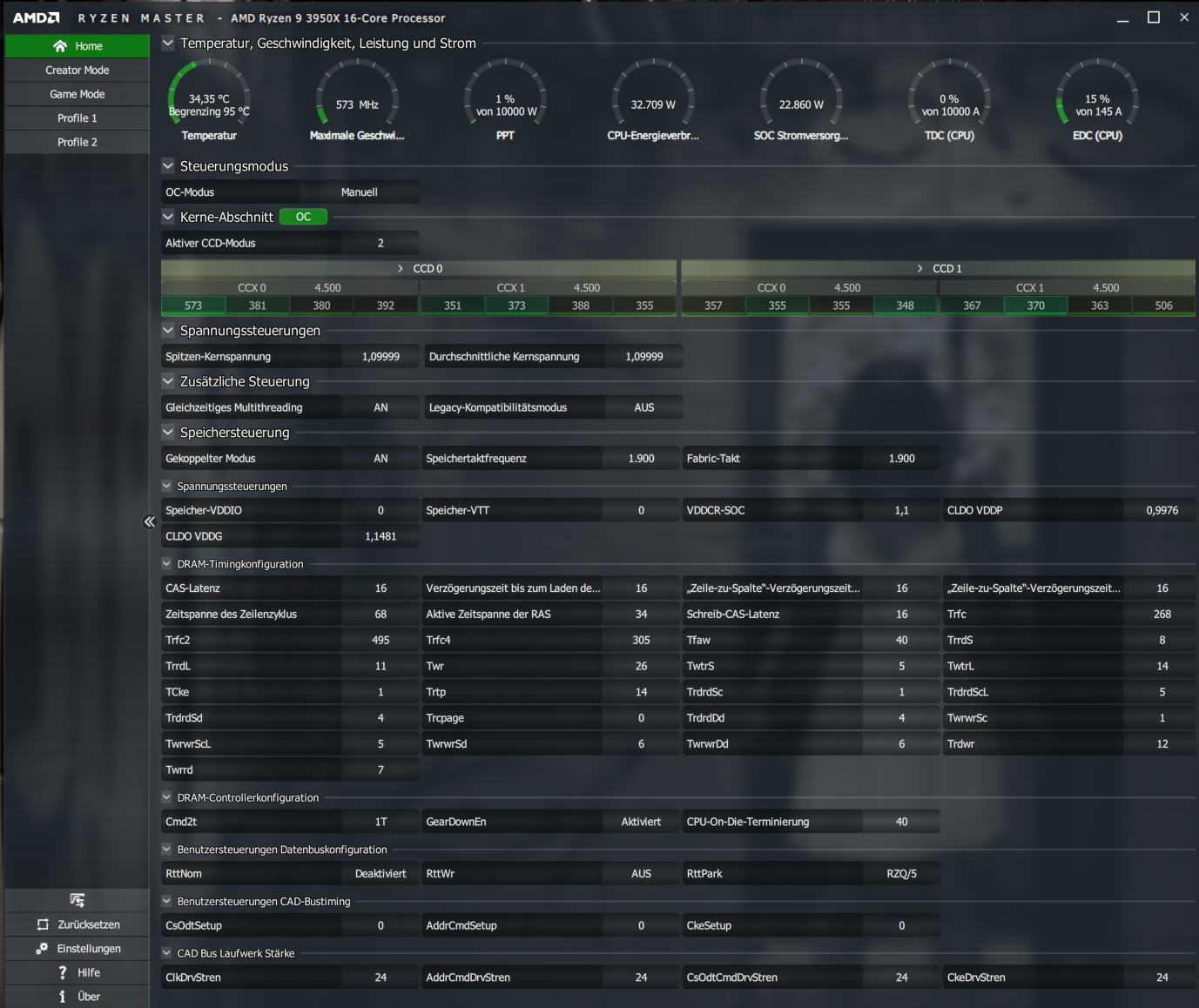This screenshot has height=1008, width=1199.
Task: Toggle Legacy-Kompatibilitätsmodus AUS value
Action: [643, 407]
